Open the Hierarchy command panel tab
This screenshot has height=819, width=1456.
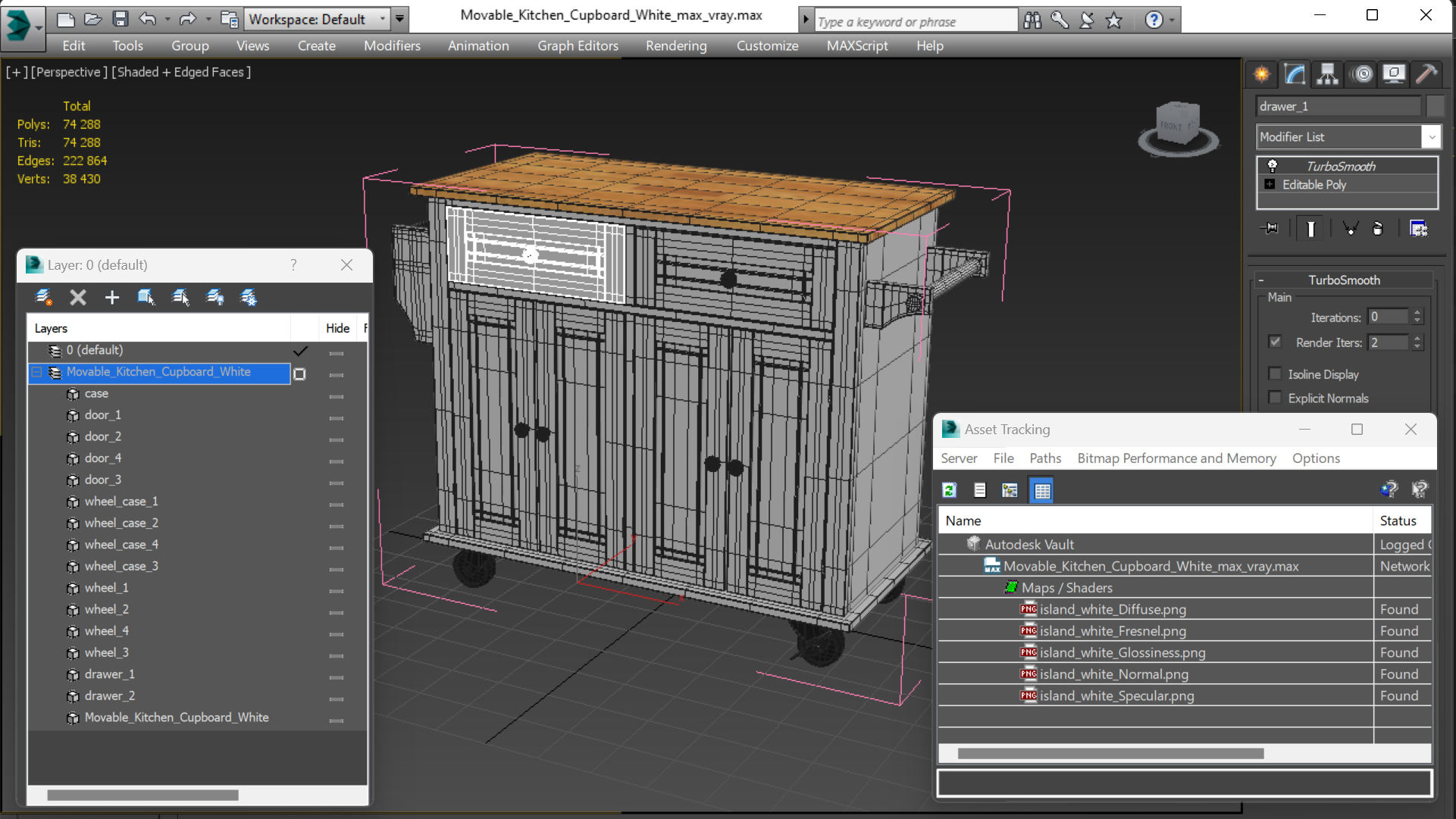click(x=1328, y=73)
